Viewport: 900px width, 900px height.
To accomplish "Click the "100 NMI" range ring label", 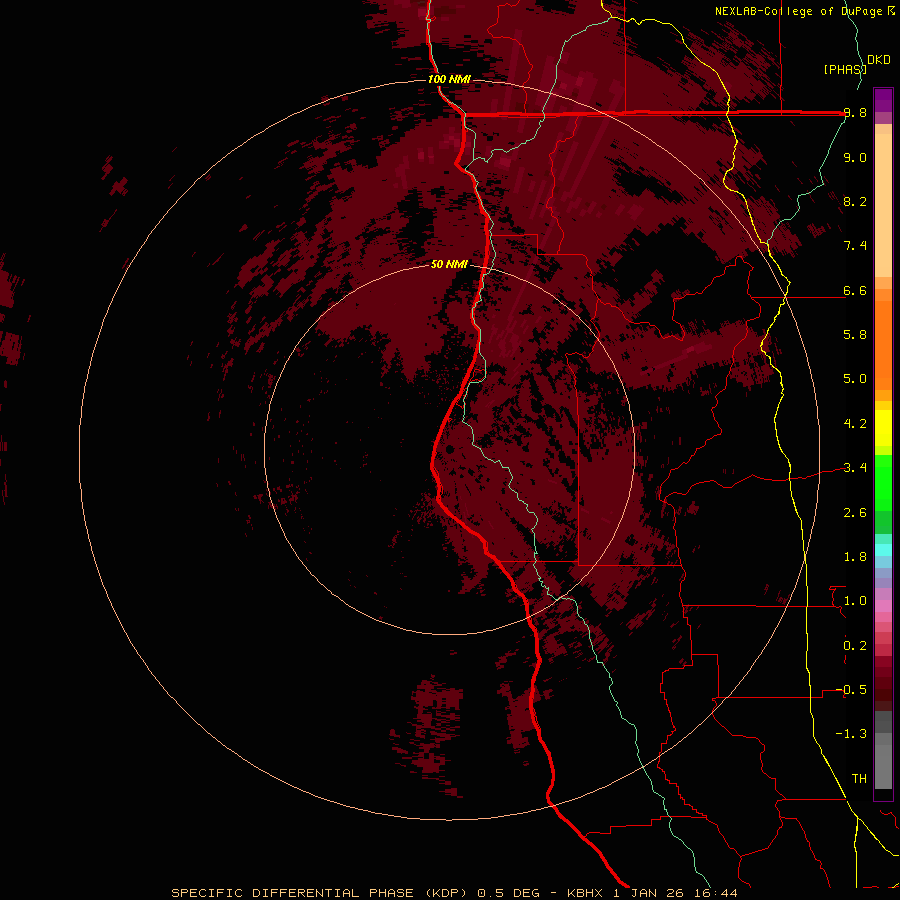I will pos(449,79).
